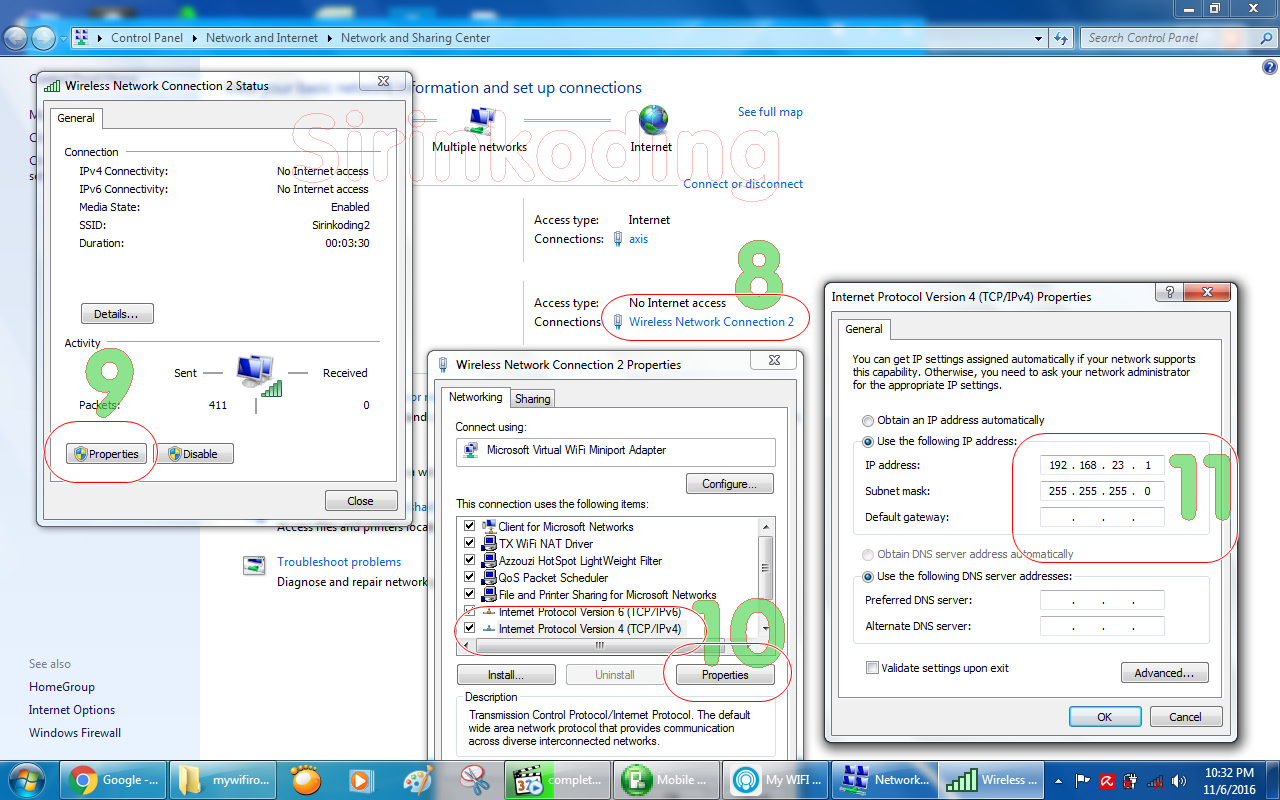Select Obtain an IP address automatically
The width and height of the screenshot is (1280, 800).
(x=868, y=421)
